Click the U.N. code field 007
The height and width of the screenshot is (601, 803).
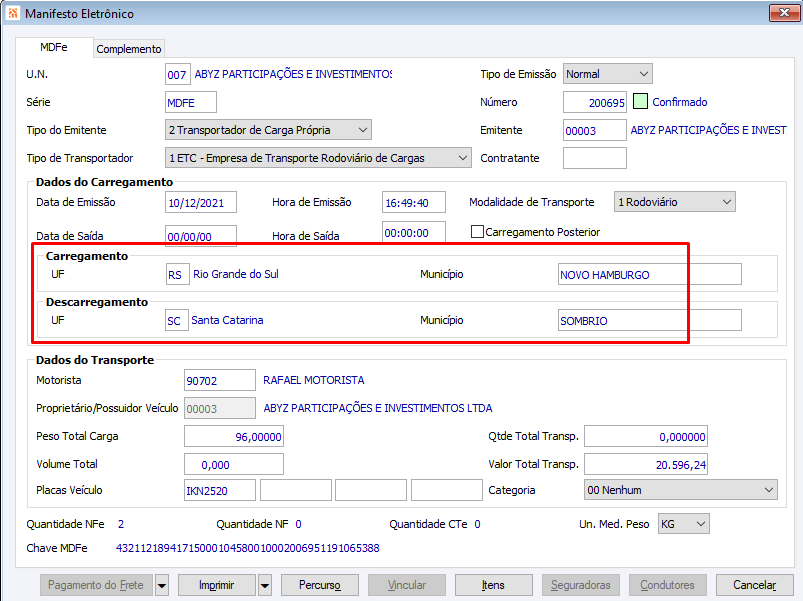pyautogui.click(x=178, y=74)
